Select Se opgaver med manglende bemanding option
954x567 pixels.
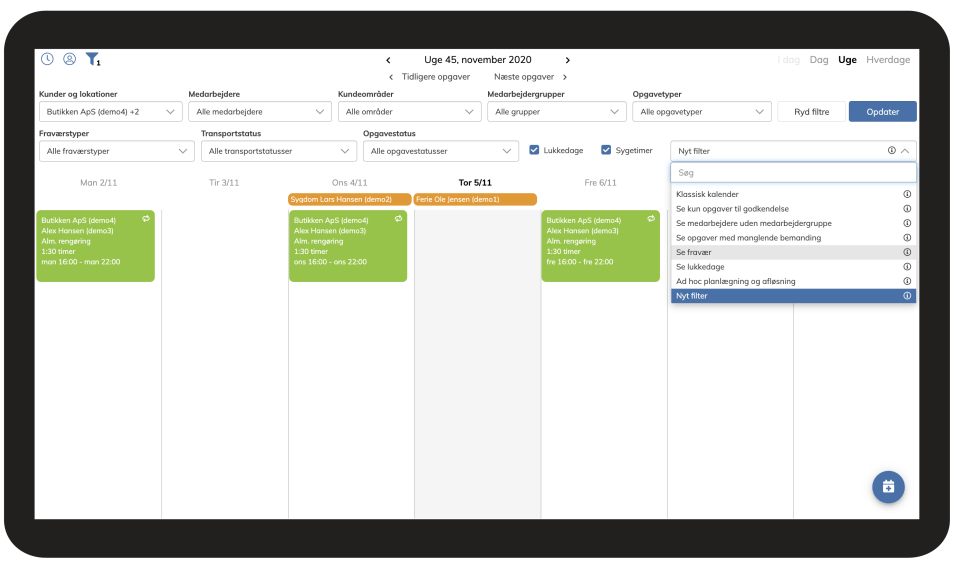tap(793, 238)
